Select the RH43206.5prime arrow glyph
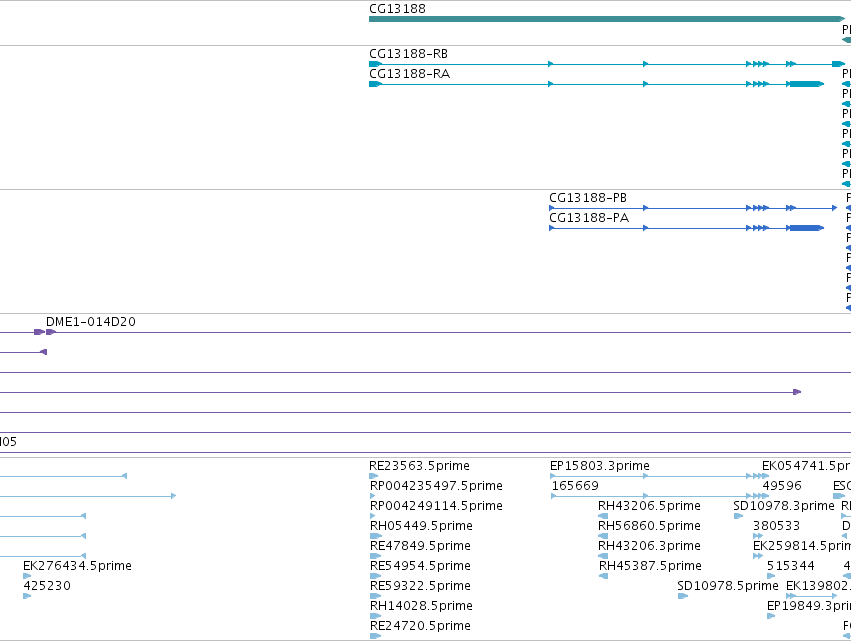 coord(602,516)
